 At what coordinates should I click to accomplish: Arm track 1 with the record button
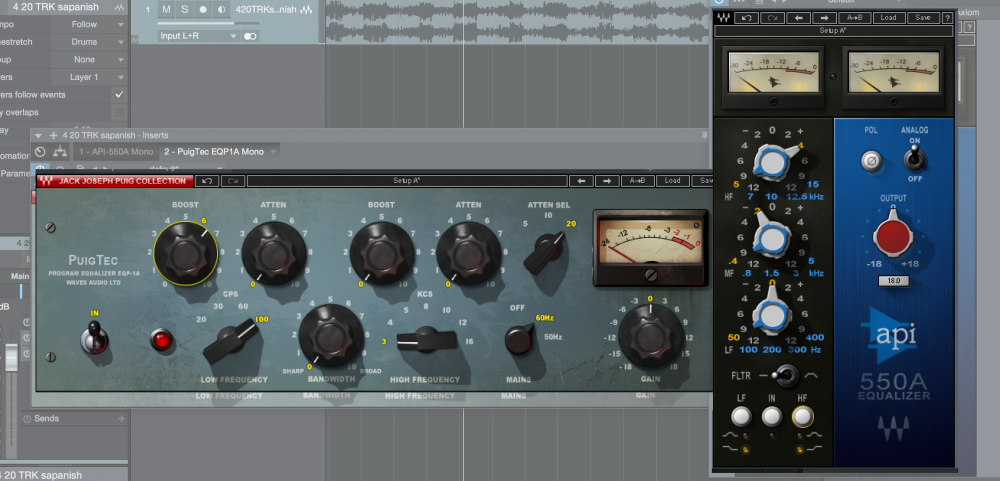pyautogui.click(x=203, y=9)
